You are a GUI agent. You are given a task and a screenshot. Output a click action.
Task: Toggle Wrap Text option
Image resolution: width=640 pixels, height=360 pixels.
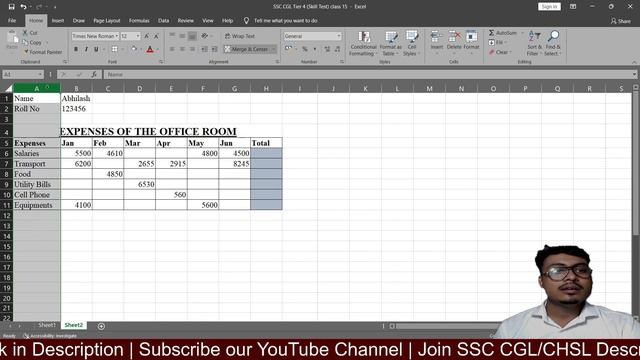point(240,36)
